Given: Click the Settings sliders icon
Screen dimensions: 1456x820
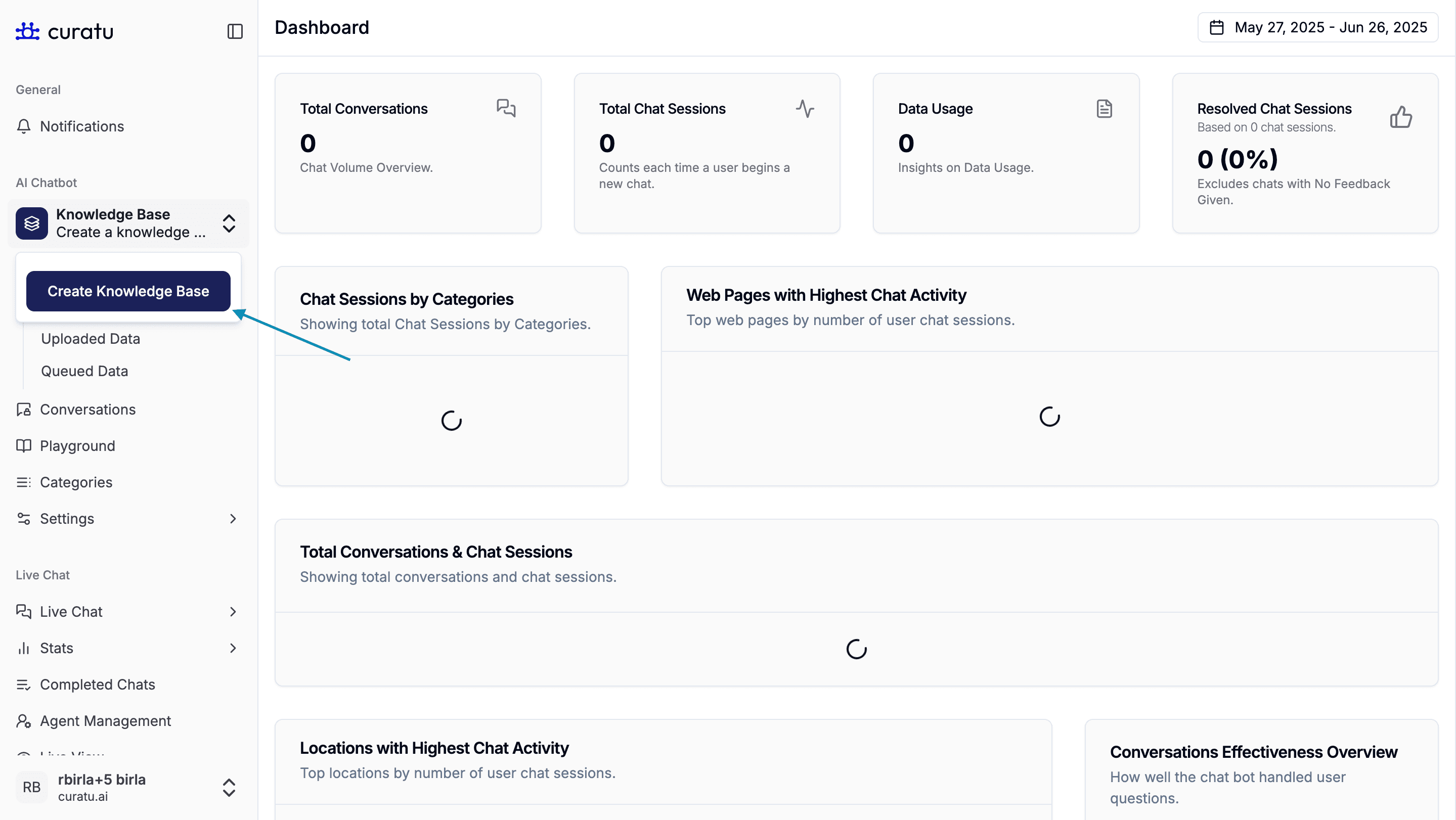Looking at the screenshot, I should coord(24,518).
